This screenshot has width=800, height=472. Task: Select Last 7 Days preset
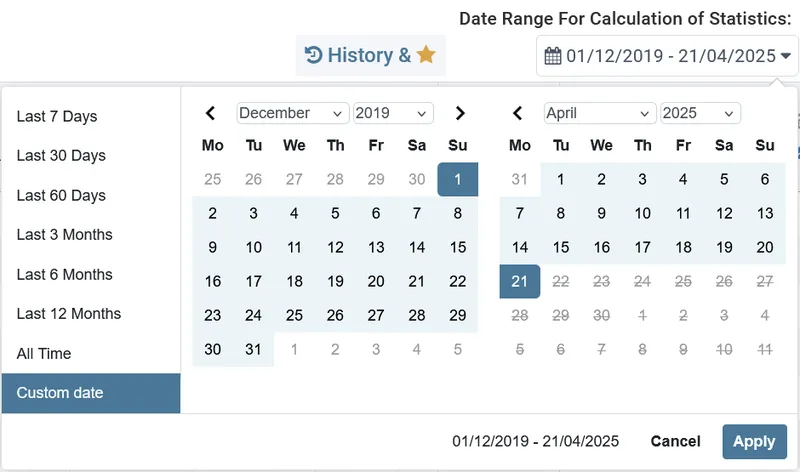click(57, 116)
